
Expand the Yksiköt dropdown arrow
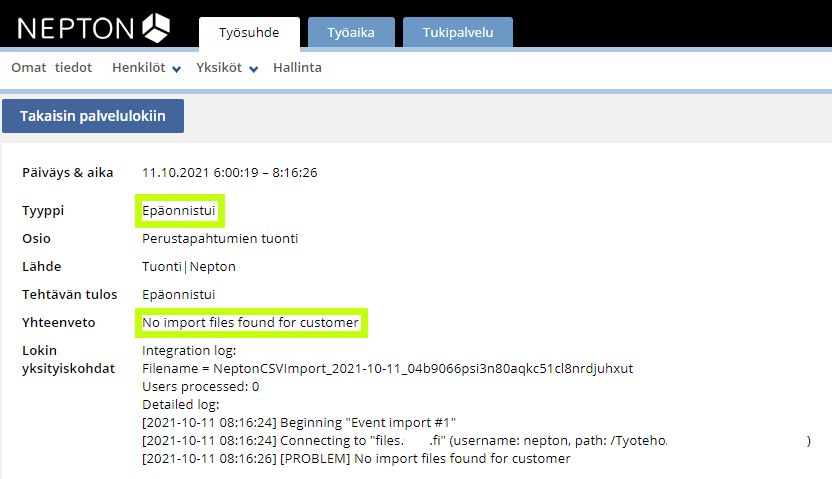[254, 69]
